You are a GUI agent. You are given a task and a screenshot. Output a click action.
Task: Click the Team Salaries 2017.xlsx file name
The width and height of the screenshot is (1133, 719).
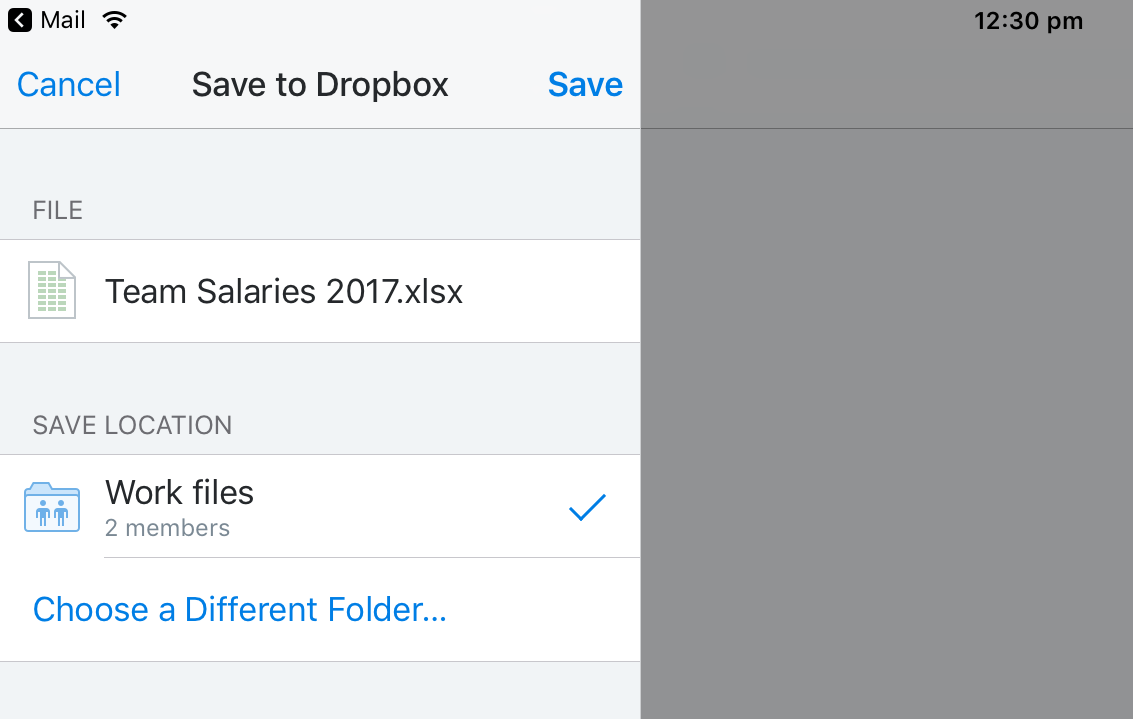point(284,291)
